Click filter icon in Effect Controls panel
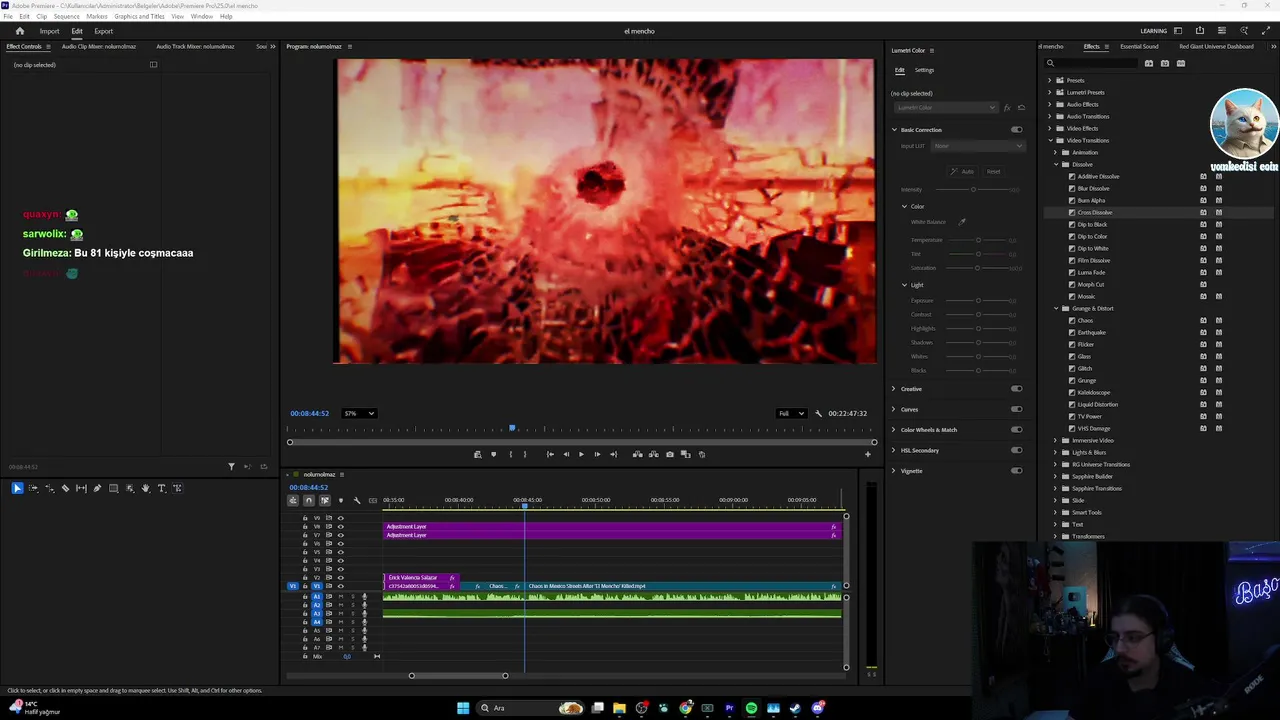The width and height of the screenshot is (1280, 720). click(231, 466)
